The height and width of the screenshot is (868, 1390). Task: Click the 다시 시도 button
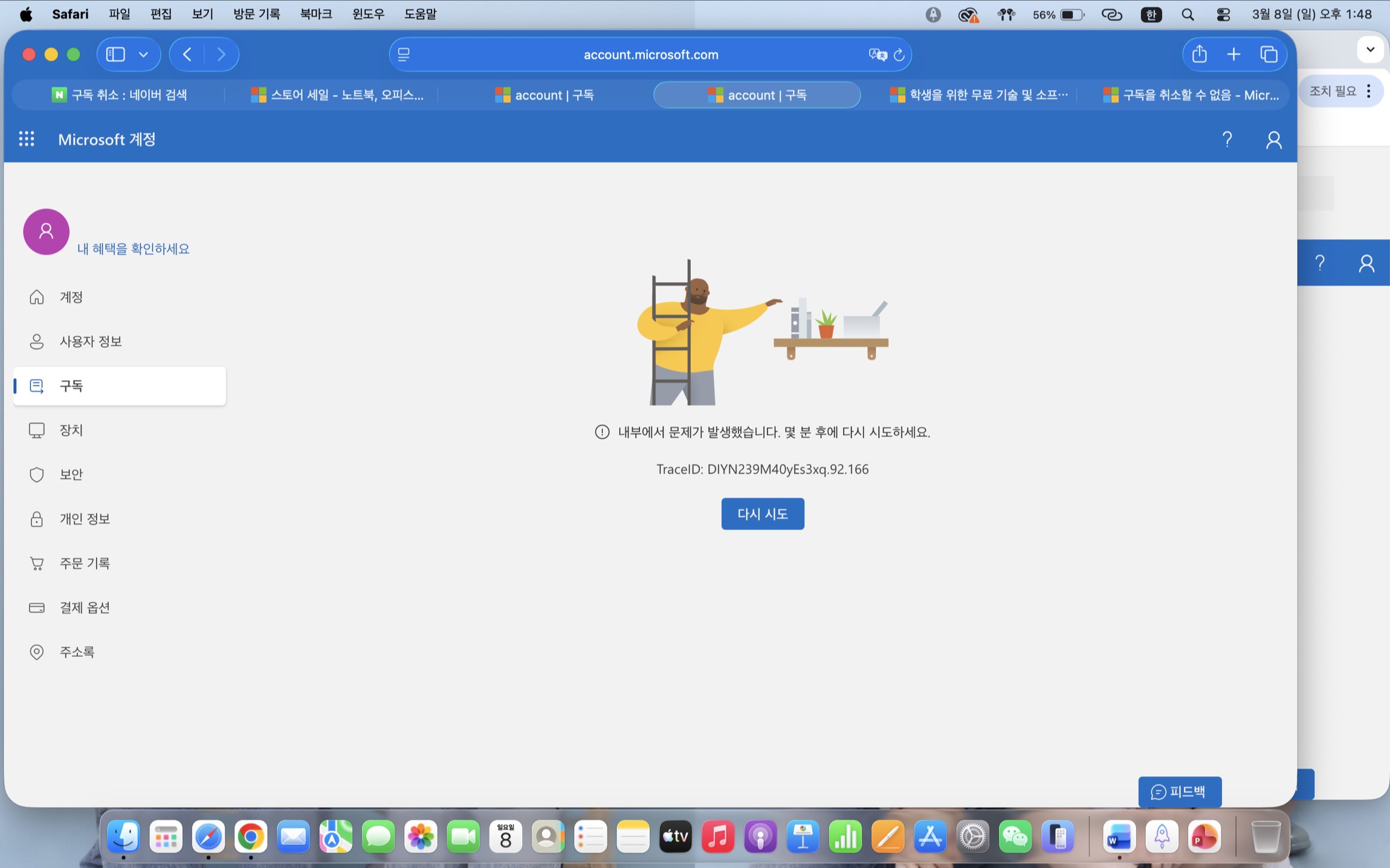(763, 513)
